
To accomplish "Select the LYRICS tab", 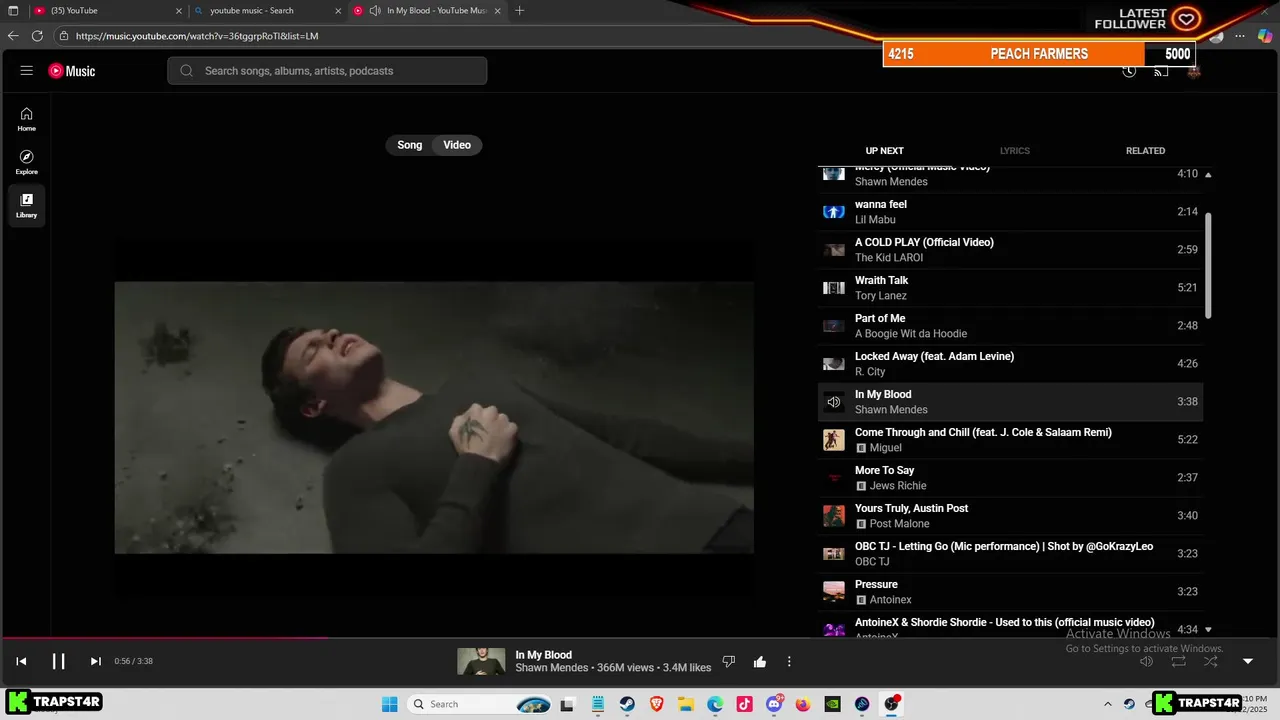I will (1014, 151).
